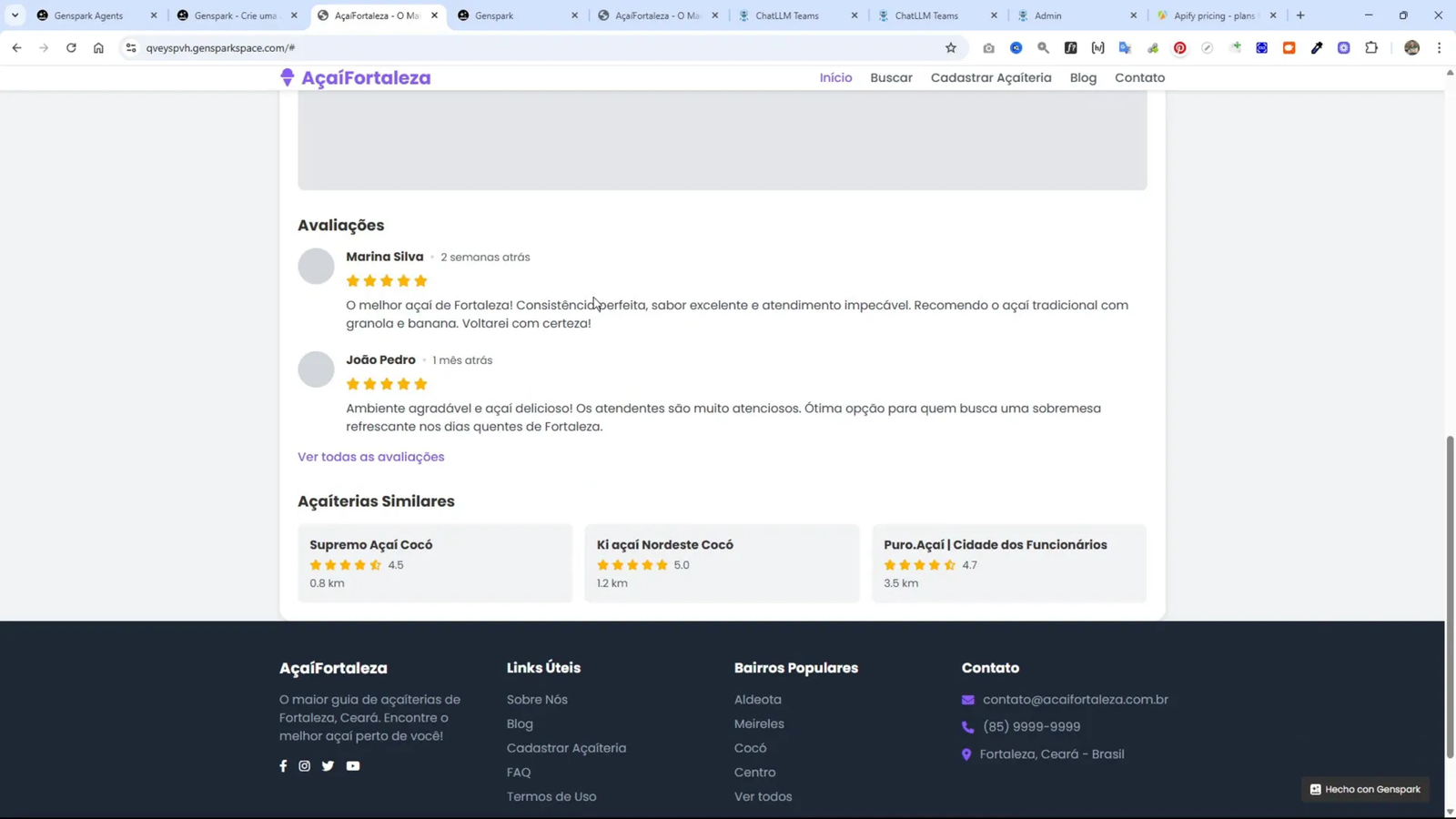1456x819 pixels.
Task: Open the contato@acaifortaleza.com.br email link
Action: [x=1075, y=700]
